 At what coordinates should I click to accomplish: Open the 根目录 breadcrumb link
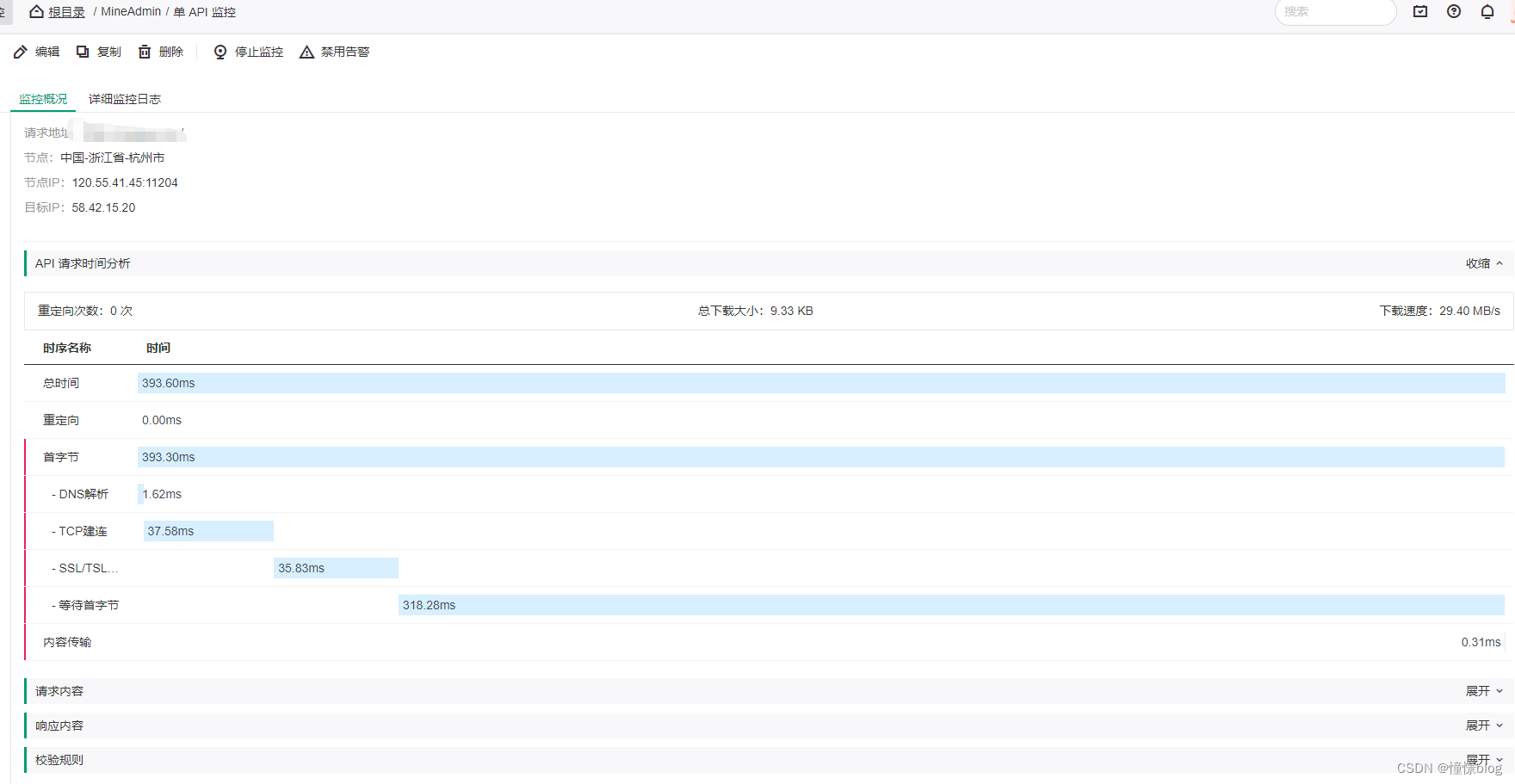tap(66, 12)
